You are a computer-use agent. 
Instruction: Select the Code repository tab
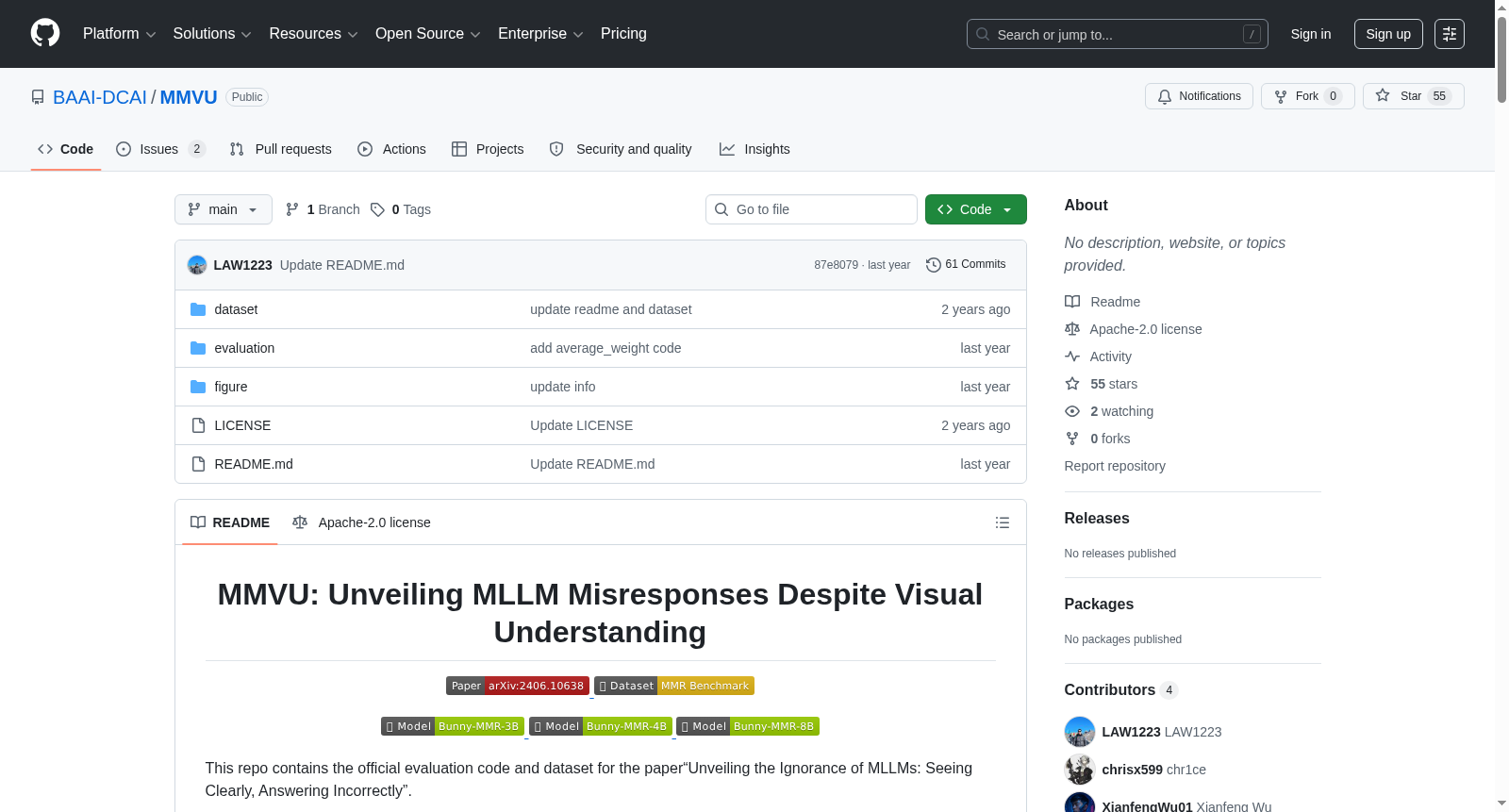pyautogui.click(x=66, y=149)
